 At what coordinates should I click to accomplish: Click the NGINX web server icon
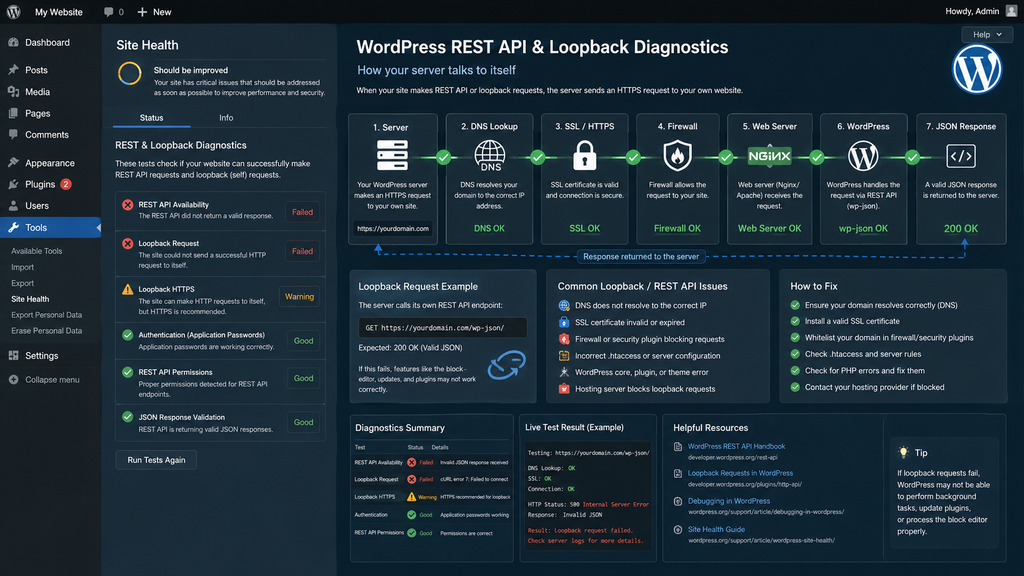pos(769,156)
